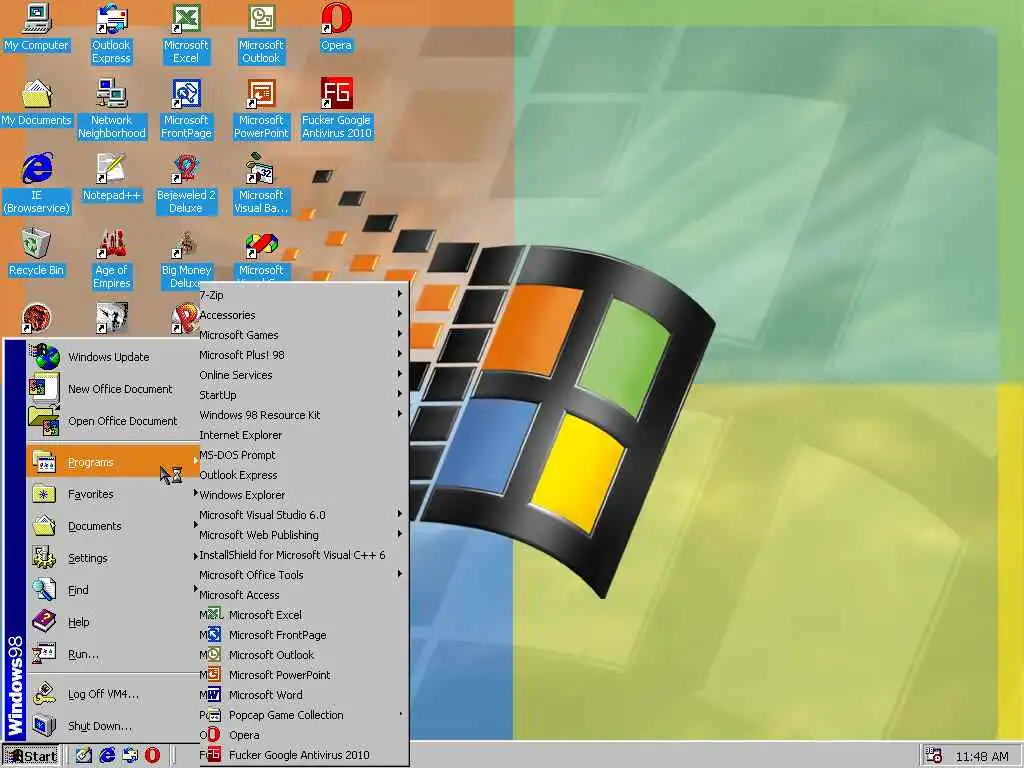Expand Microsoft Plus! 98 submenu
The image size is (1024, 768).
[303, 355]
